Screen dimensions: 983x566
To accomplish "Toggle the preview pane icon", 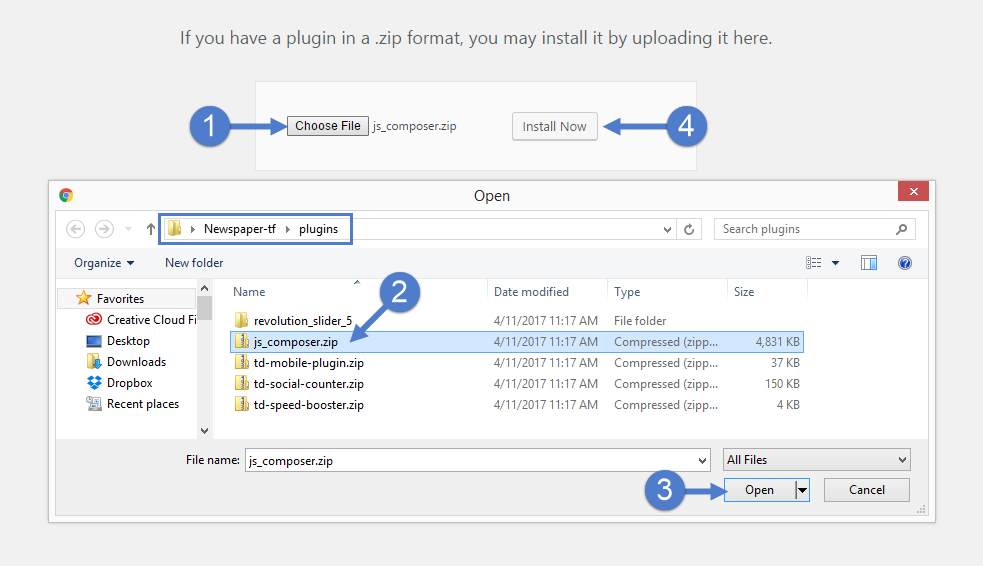I will (869, 263).
